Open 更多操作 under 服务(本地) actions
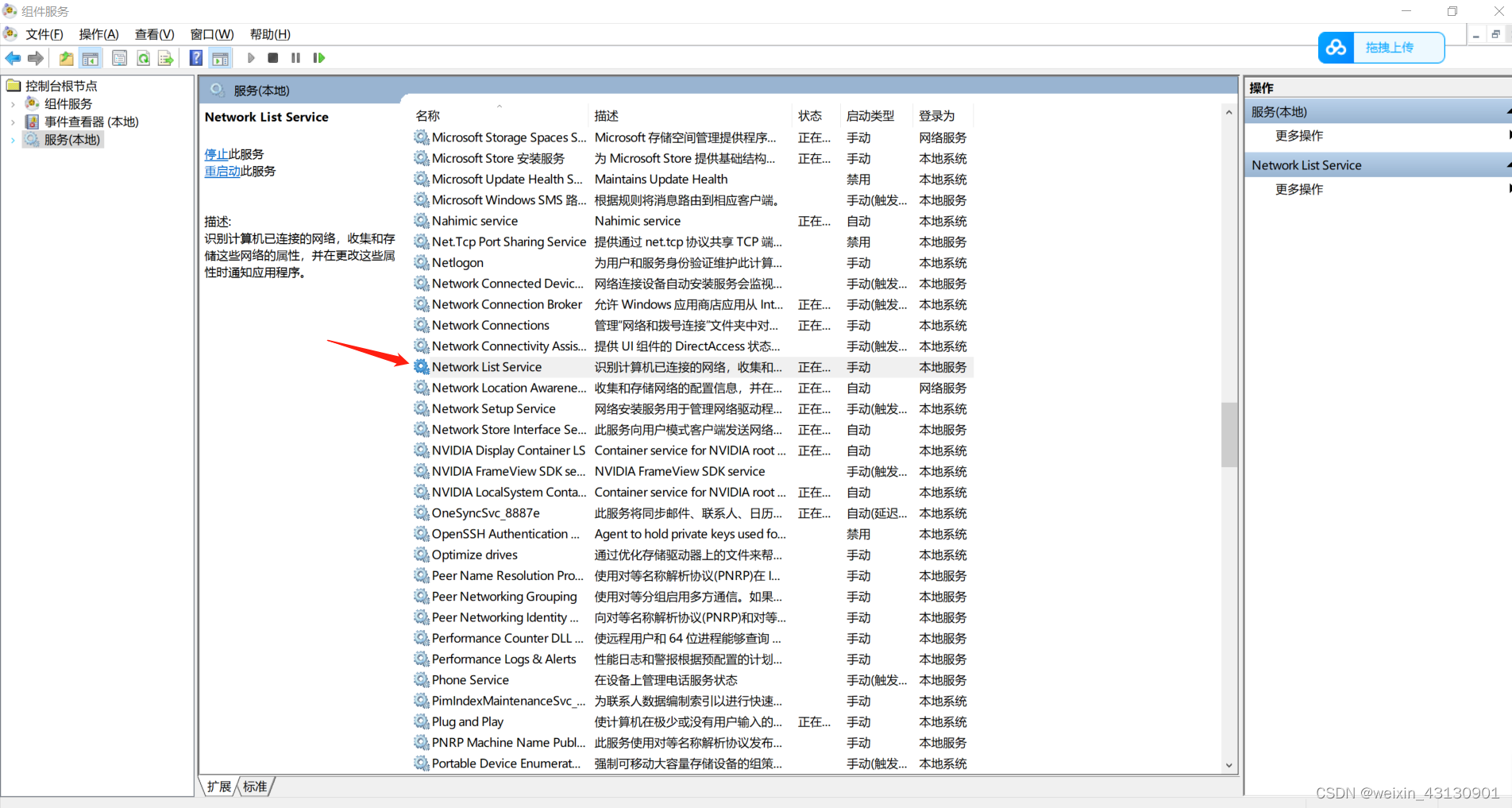This screenshot has height=808, width=1512. (1299, 136)
